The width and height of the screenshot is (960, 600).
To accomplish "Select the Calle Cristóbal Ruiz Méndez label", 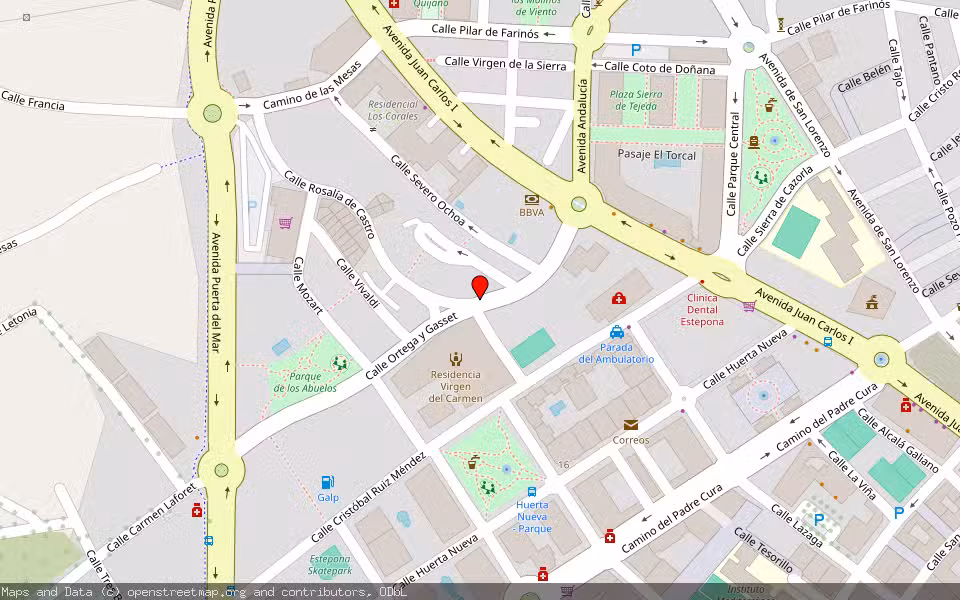I will (x=368, y=497).
